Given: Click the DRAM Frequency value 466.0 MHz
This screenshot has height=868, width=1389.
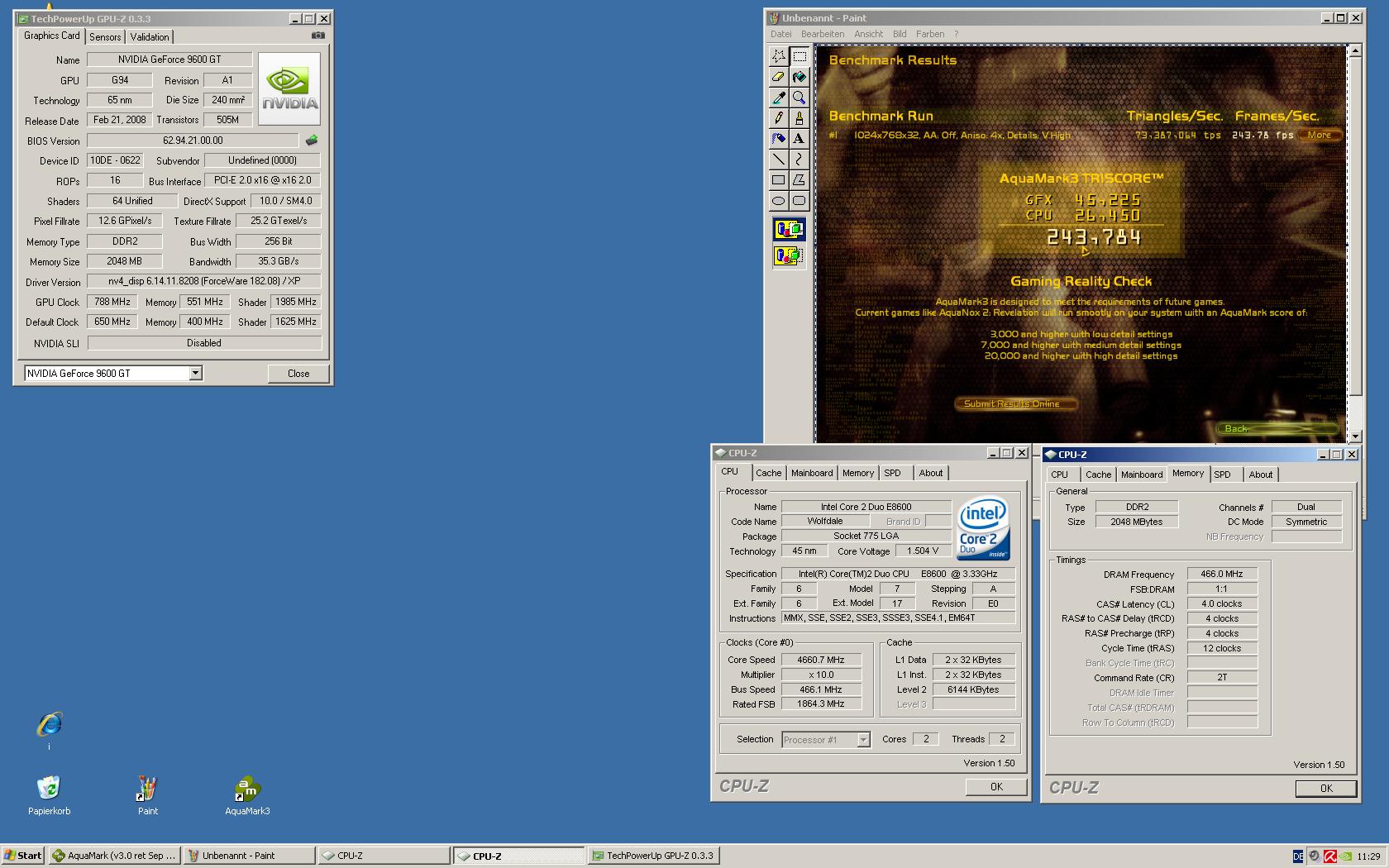Looking at the screenshot, I should point(1222,574).
